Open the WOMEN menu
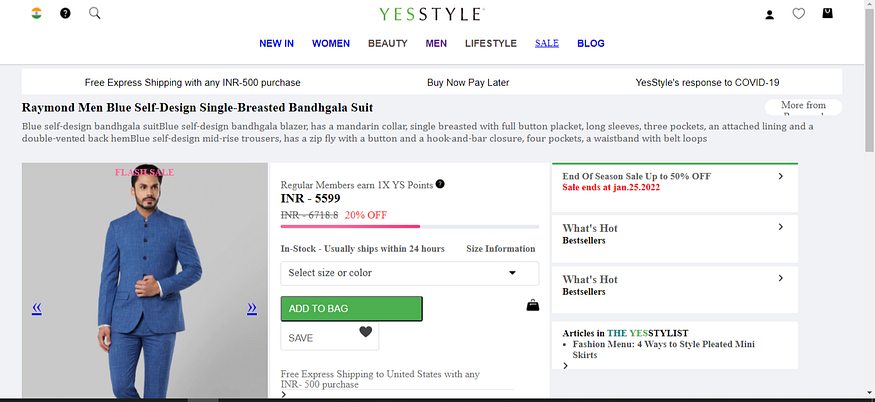 click(x=331, y=44)
